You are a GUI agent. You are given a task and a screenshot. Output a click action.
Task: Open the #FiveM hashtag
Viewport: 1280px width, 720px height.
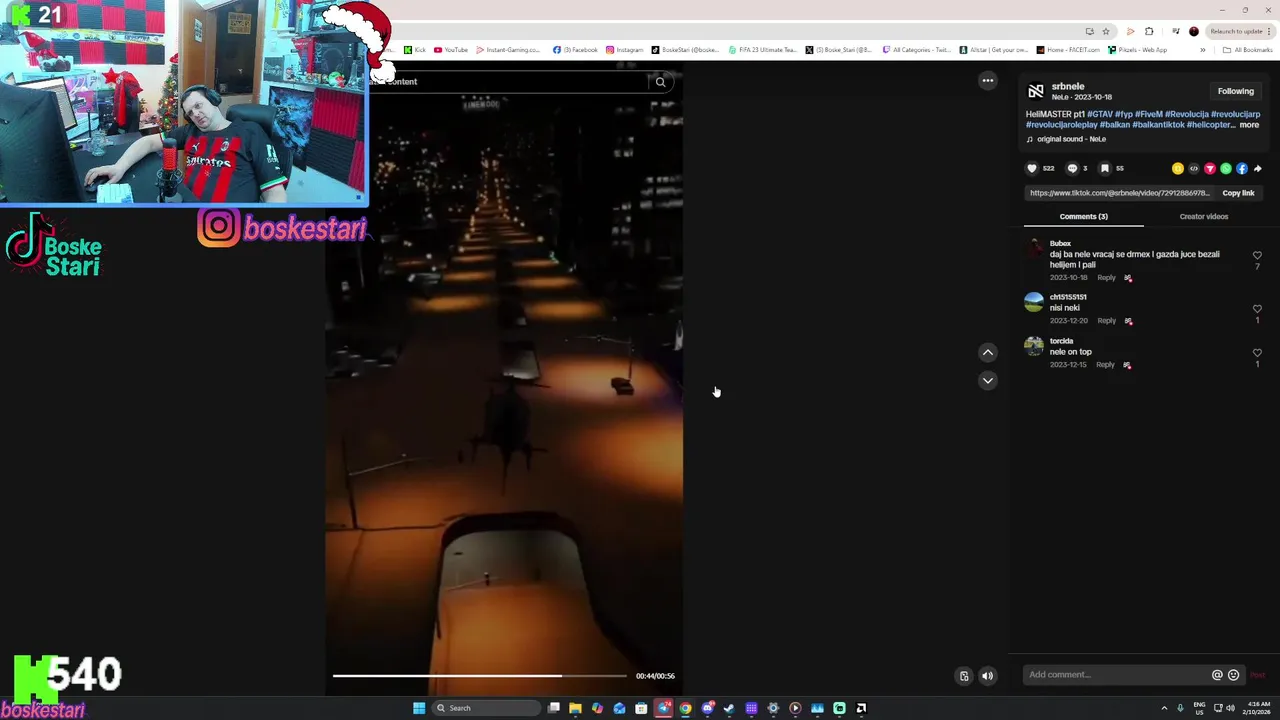(1148, 114)
